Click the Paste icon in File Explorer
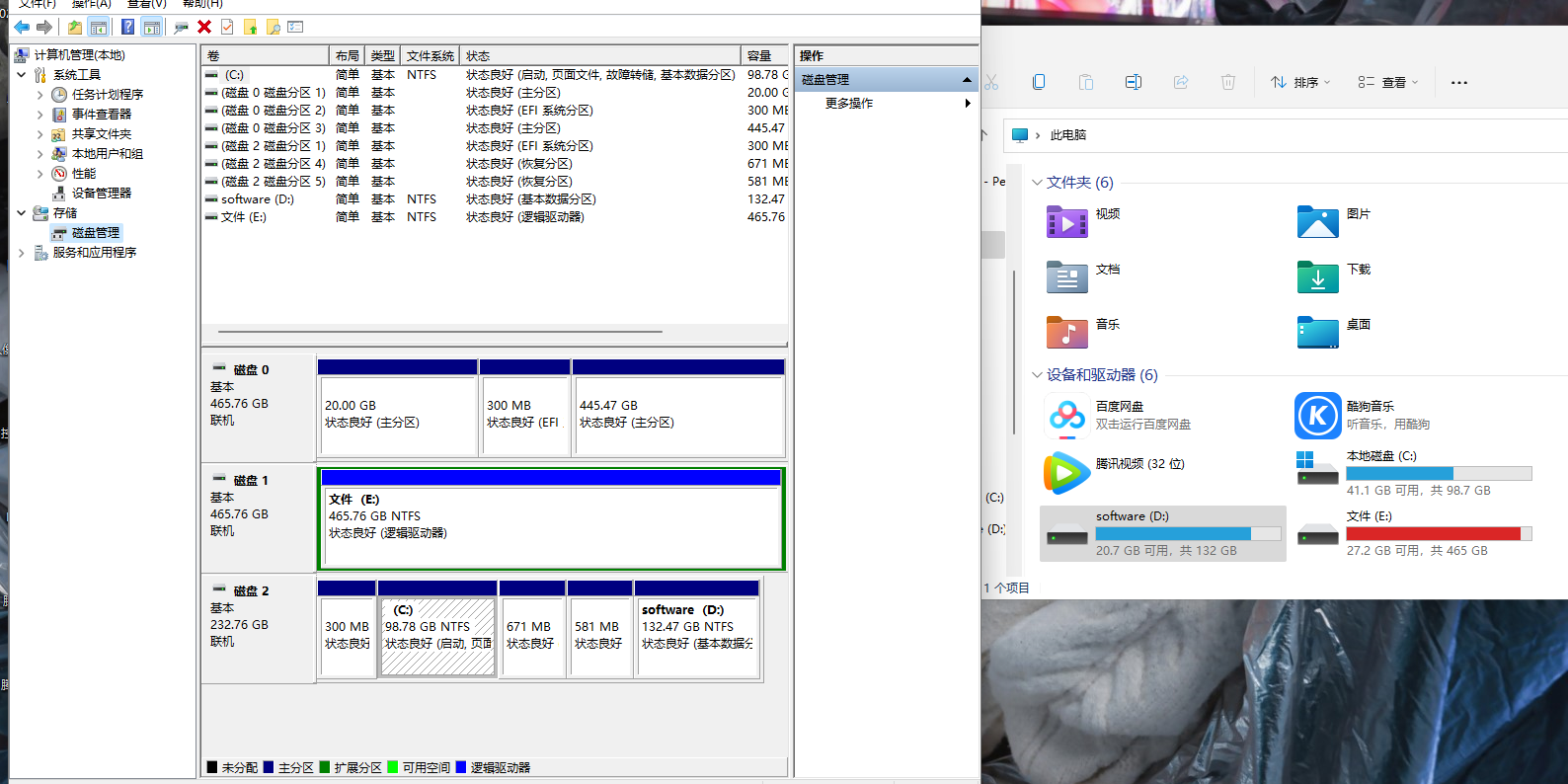 tap(1086, 82)
